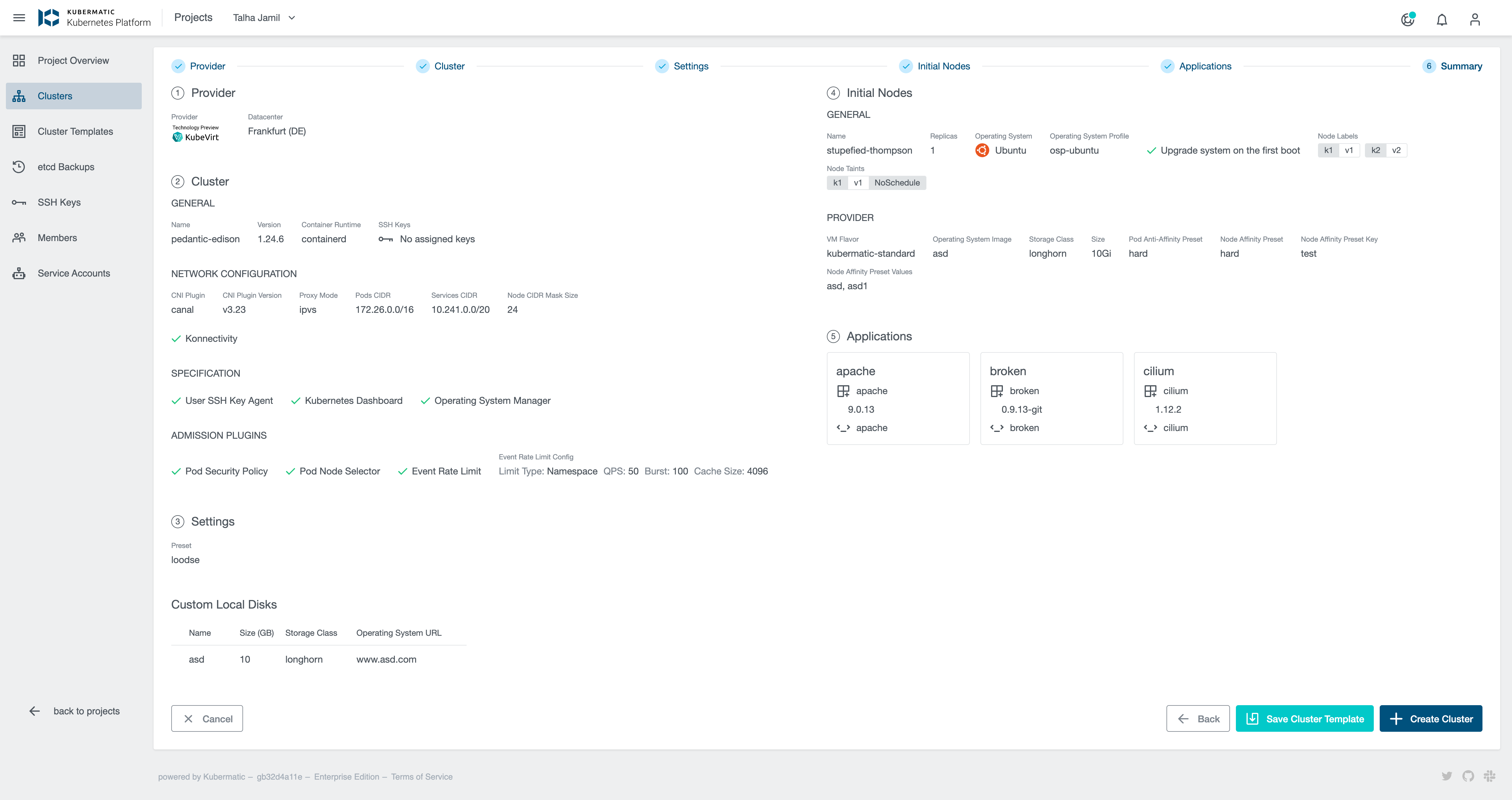Image resolution: width=1512 pixels, height=800 pixels.
Task: Open SSH Keys in the sidebar
Action: (x=73, y=202)
